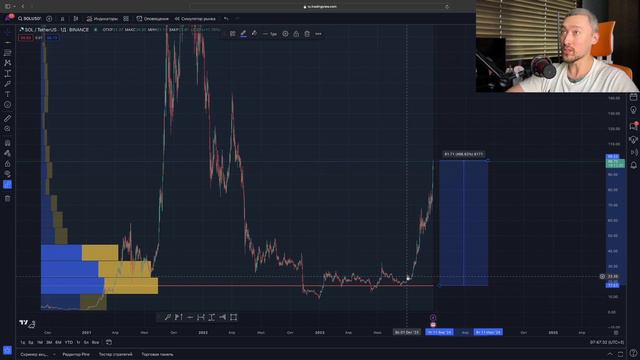640x360 pixels.
Task: Open the candle chart style menu
Action: tap(76, 19)
